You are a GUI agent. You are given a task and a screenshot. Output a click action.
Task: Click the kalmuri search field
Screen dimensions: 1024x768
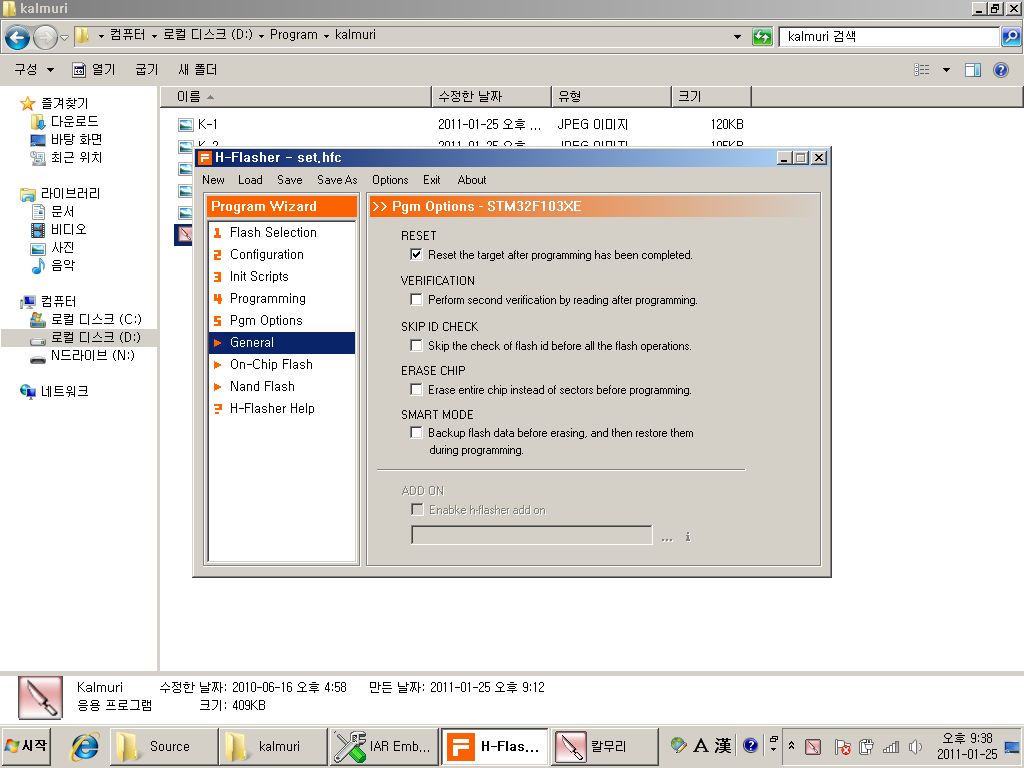[x=889, y=37]
